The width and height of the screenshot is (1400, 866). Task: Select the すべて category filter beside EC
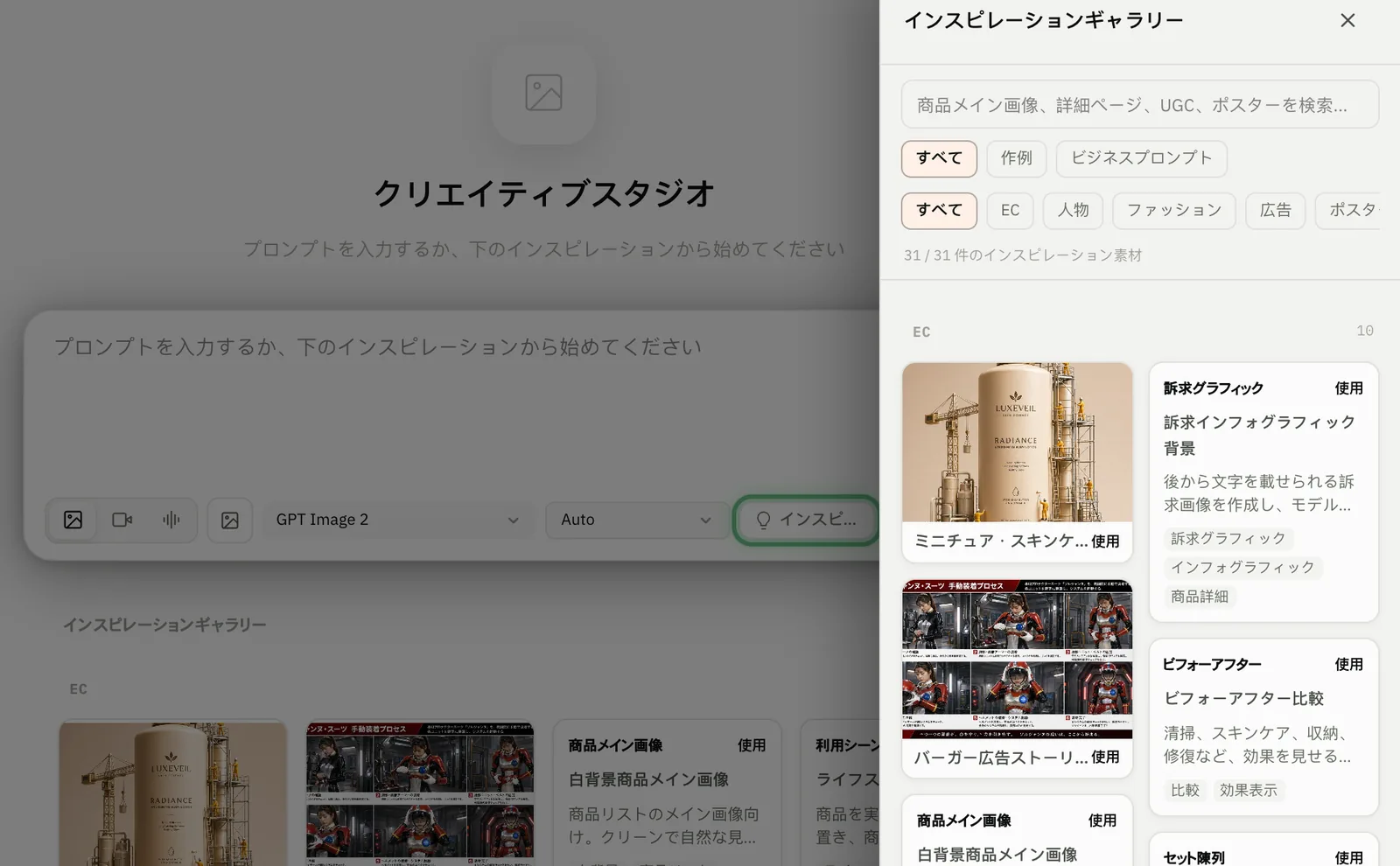pos(939,211)
